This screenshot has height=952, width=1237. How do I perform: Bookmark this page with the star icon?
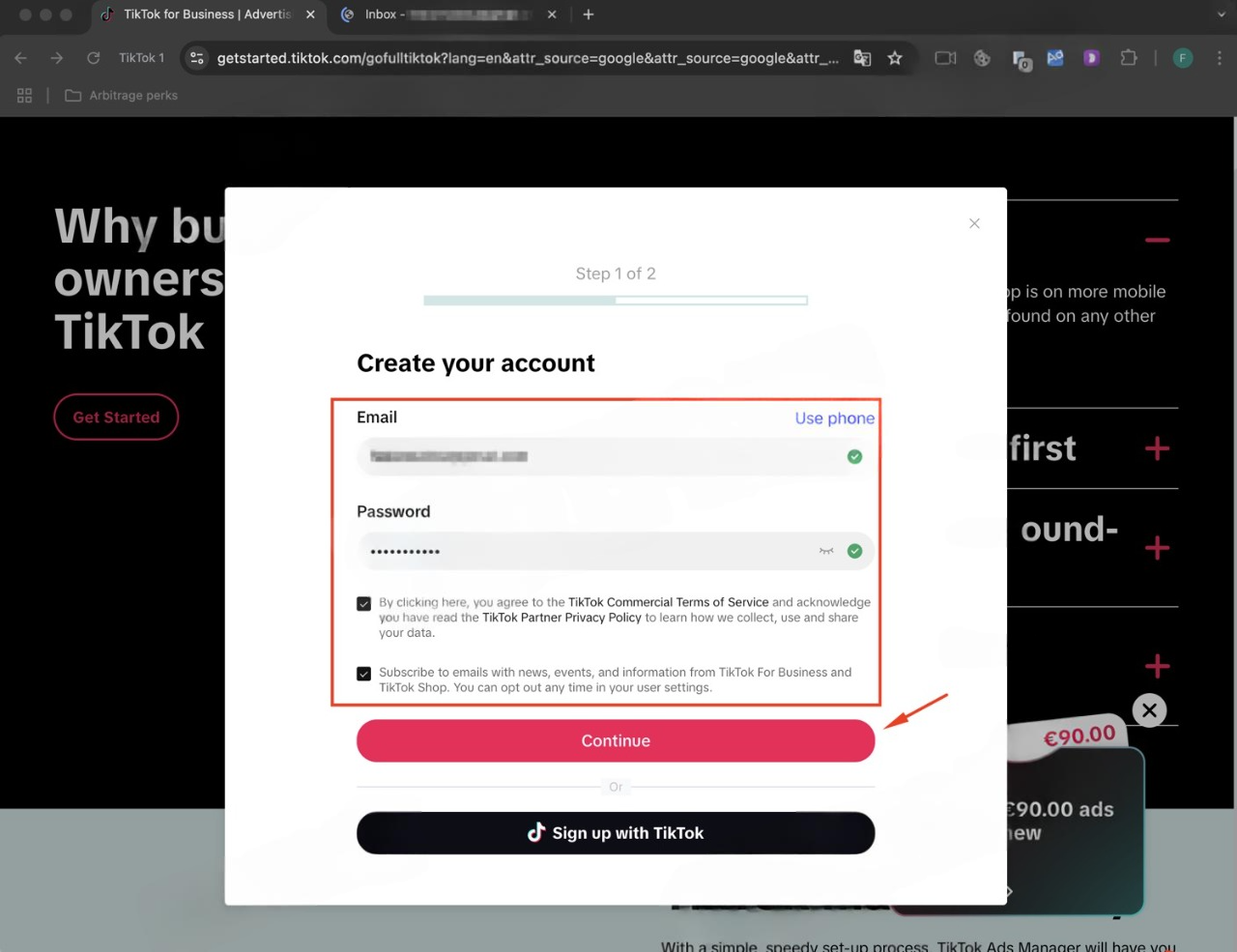coord(895,58)
